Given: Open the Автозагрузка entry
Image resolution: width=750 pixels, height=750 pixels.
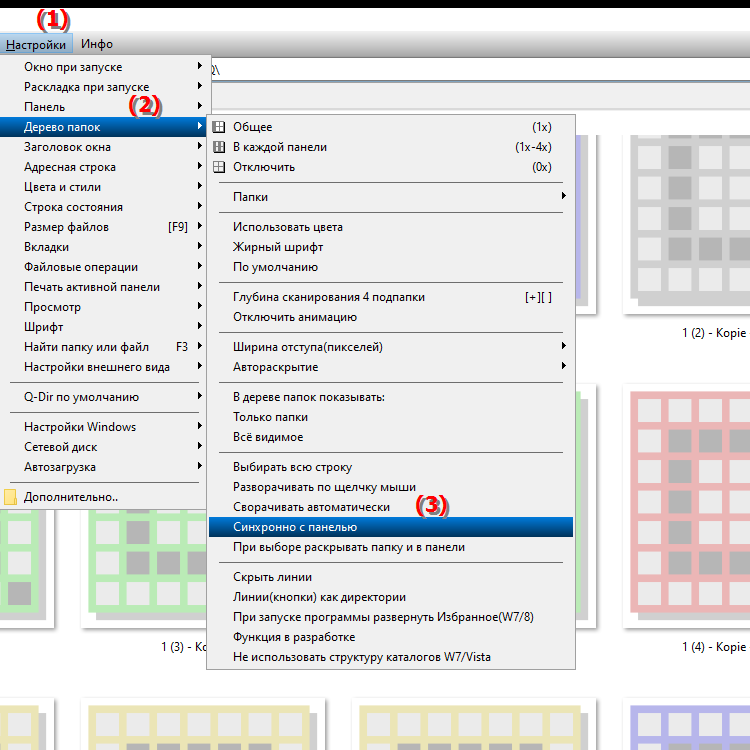Looking at the screenshot, I should [x=103, y=467].
